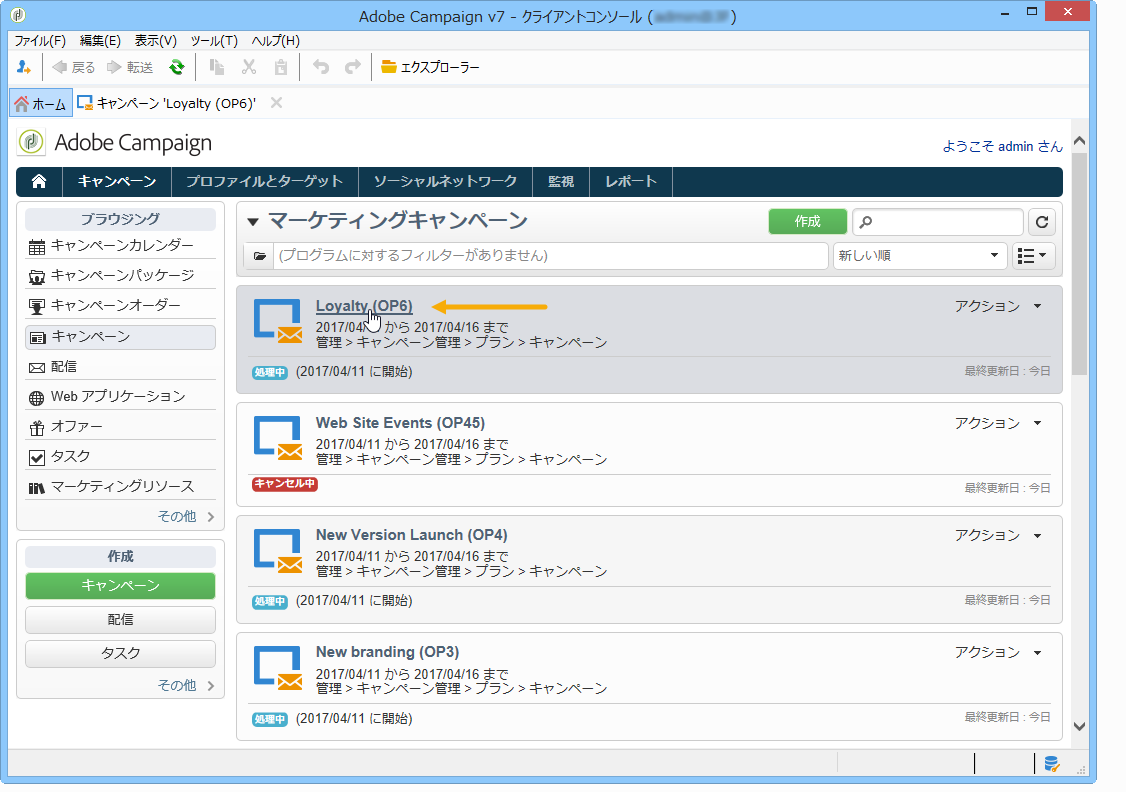Open New Version Launch (OP4) link
Image resolution: width=1126 pixels, height=792 pixels.
(x=411, y=535)
